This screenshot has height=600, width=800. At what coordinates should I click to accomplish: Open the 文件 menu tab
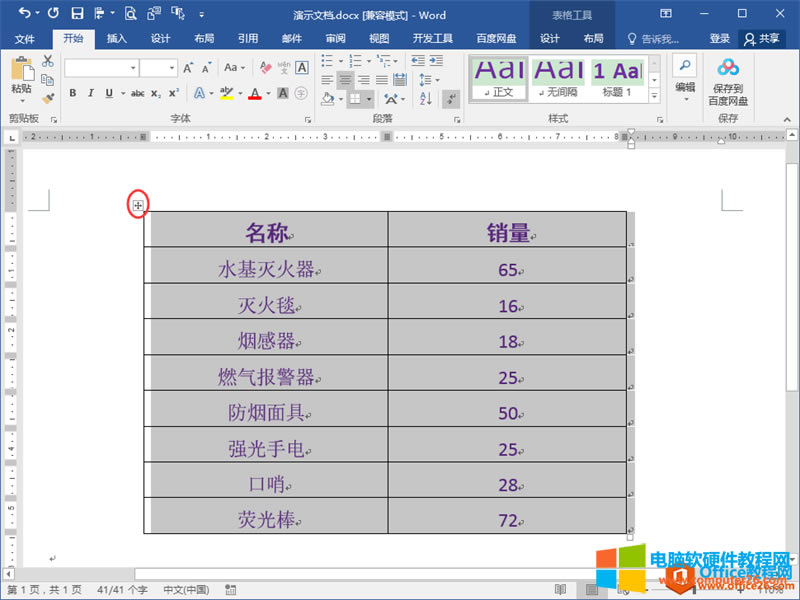point(25,38)
